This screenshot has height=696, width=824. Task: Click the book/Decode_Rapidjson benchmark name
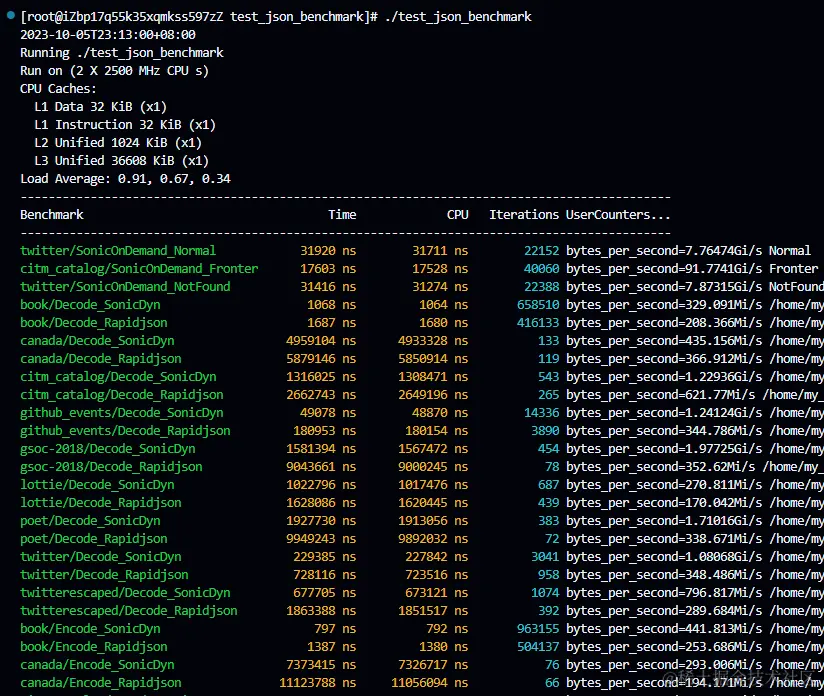94,323
